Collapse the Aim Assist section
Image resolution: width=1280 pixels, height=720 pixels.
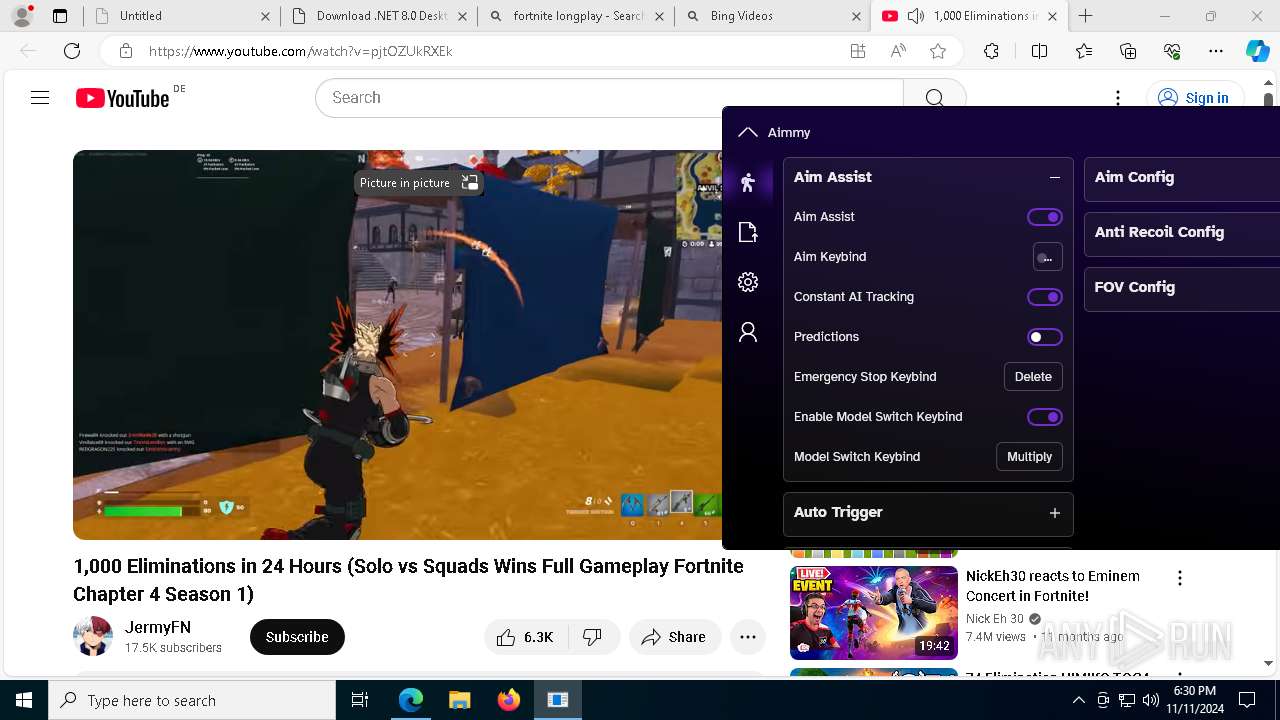[x=1054, y=177]
